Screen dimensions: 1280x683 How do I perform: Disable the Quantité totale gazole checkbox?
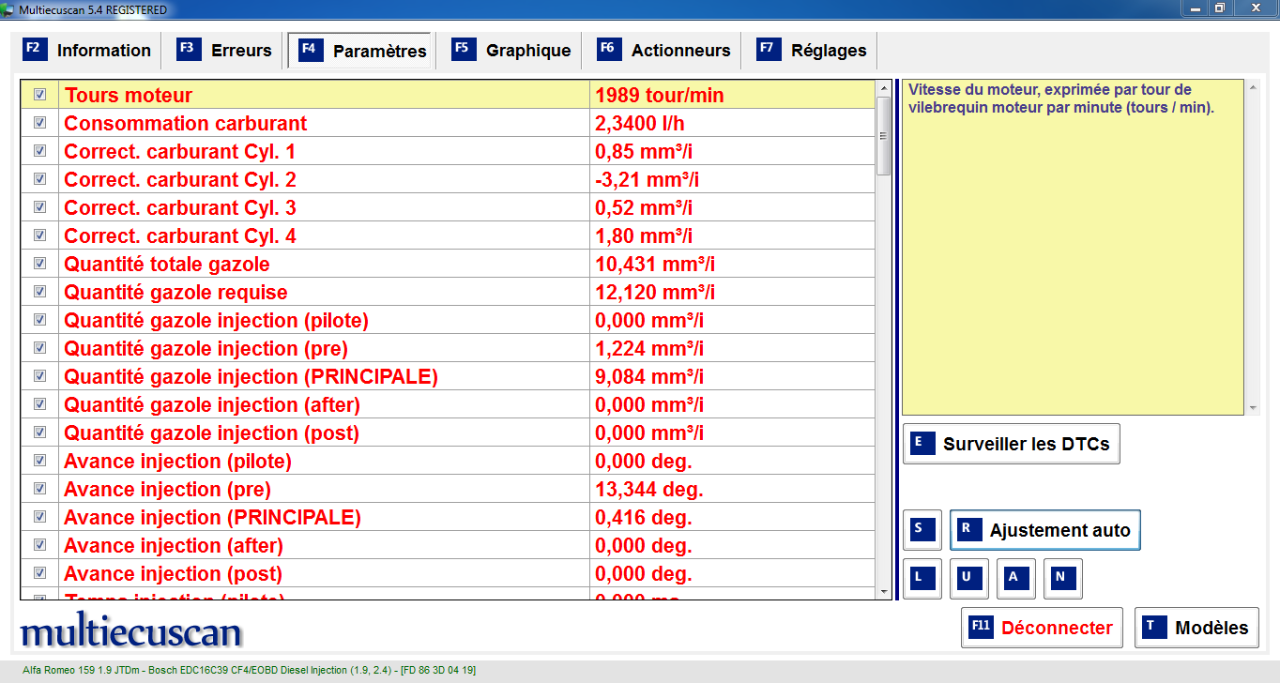tap(40, 264)
